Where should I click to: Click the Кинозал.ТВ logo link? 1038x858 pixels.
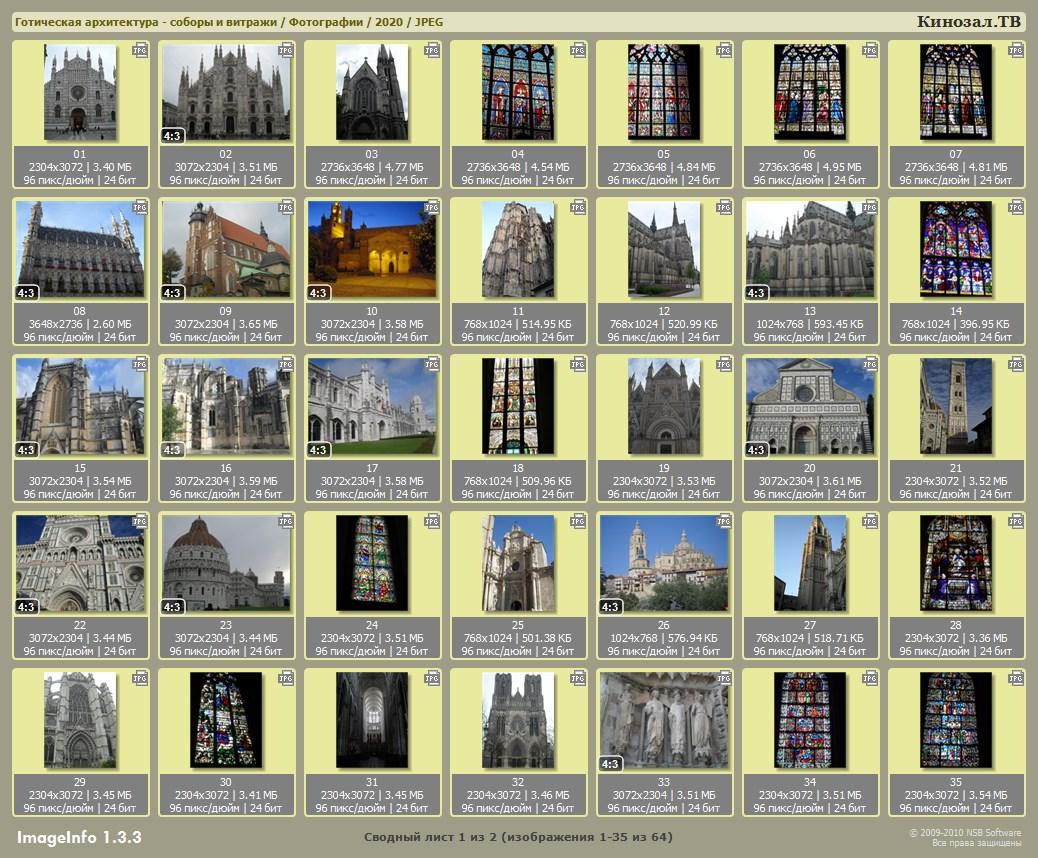(969, 22)
